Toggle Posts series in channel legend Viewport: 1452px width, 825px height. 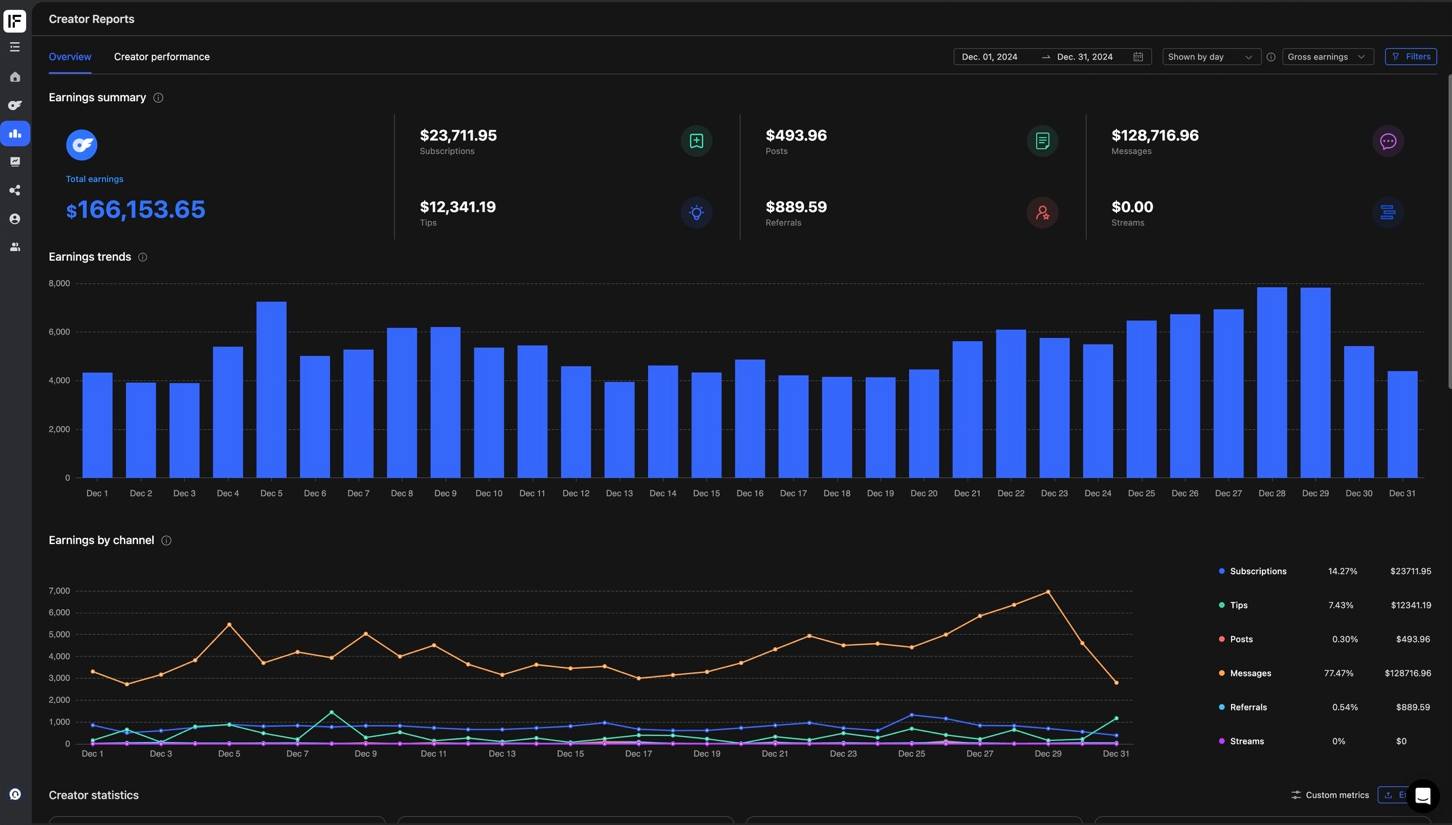1236,640
